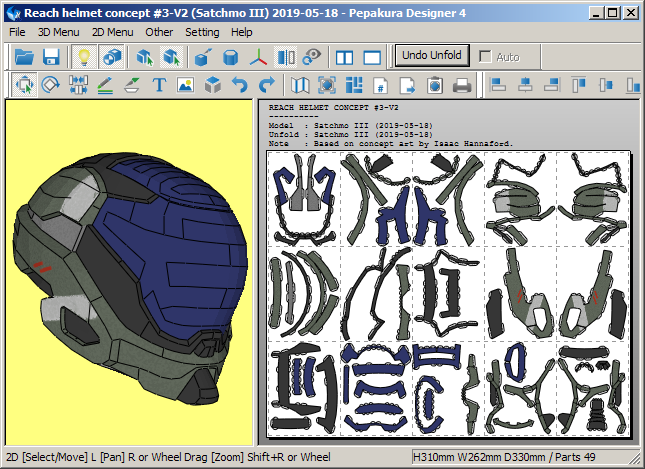Image resolution: width=645 pixels, height=469 pixels.
Task: Click the Pepakura app icon in title bar
Action: point(14,13)
